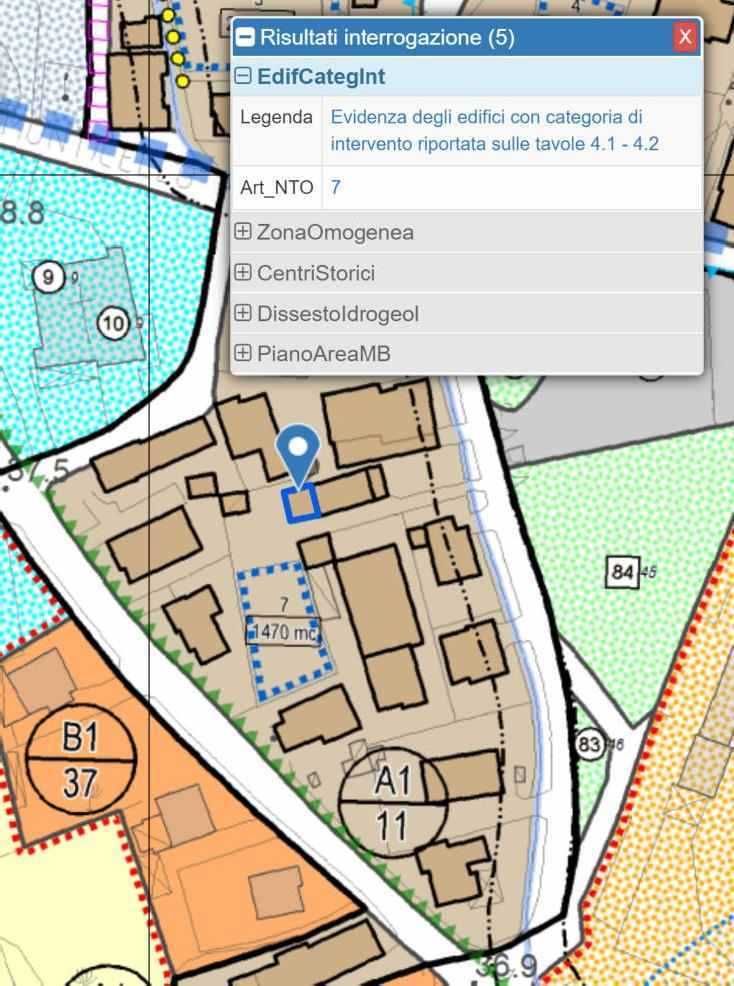
Task: Open the Art_NTO value 7 link
Action: point(336,187)
